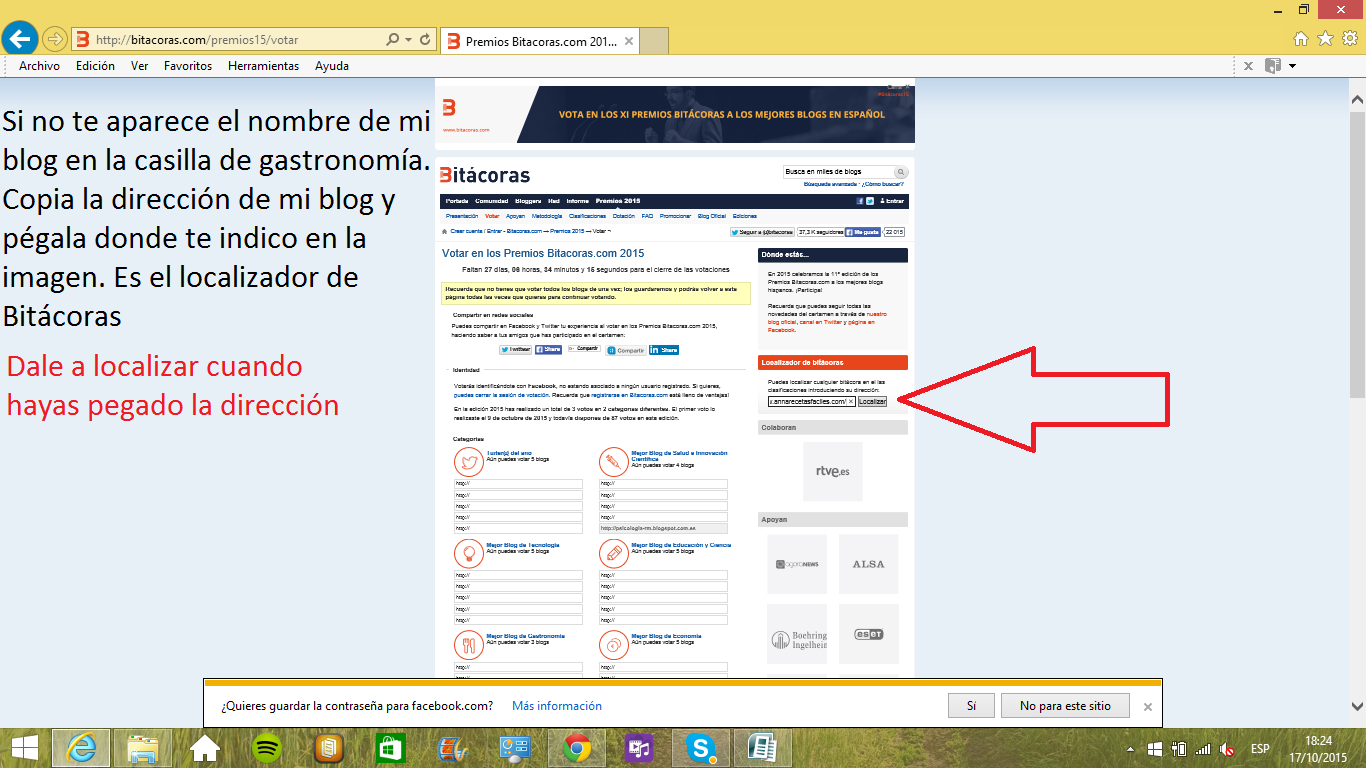This screenshot has width=1366, height=768.
Task: Close the command bar with the X
Action: point(1248,66)
